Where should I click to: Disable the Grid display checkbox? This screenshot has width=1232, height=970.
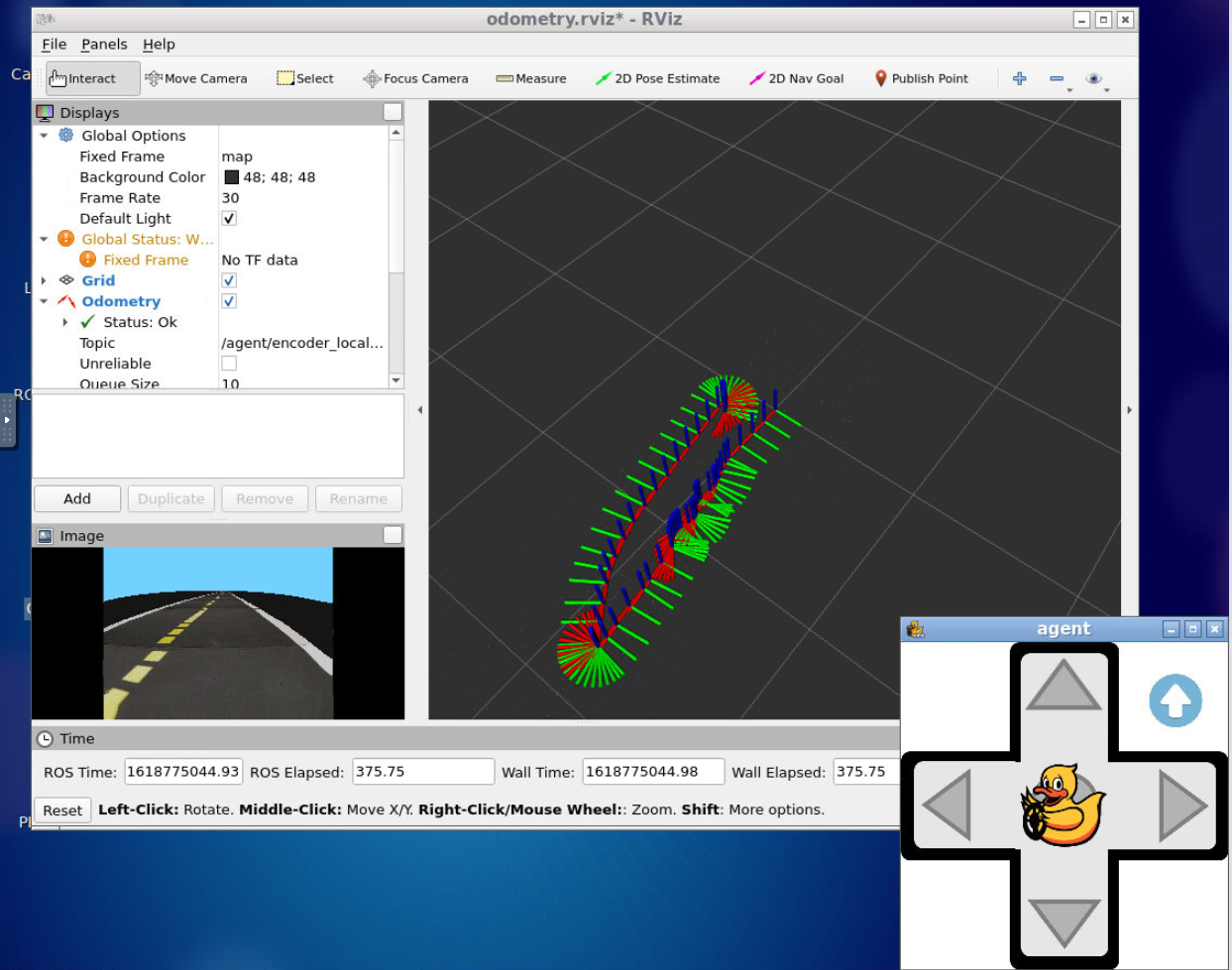[229, 280]
